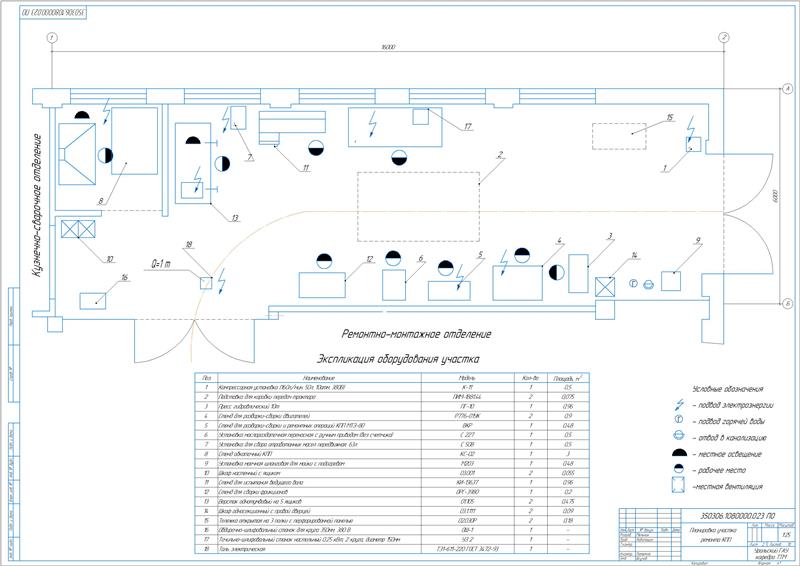Image resolution: width=800 pixels, height=566 pixels.
Task: Click the 16000 dimension value at top
Action: pyautogui.click(x=388, y=47)
